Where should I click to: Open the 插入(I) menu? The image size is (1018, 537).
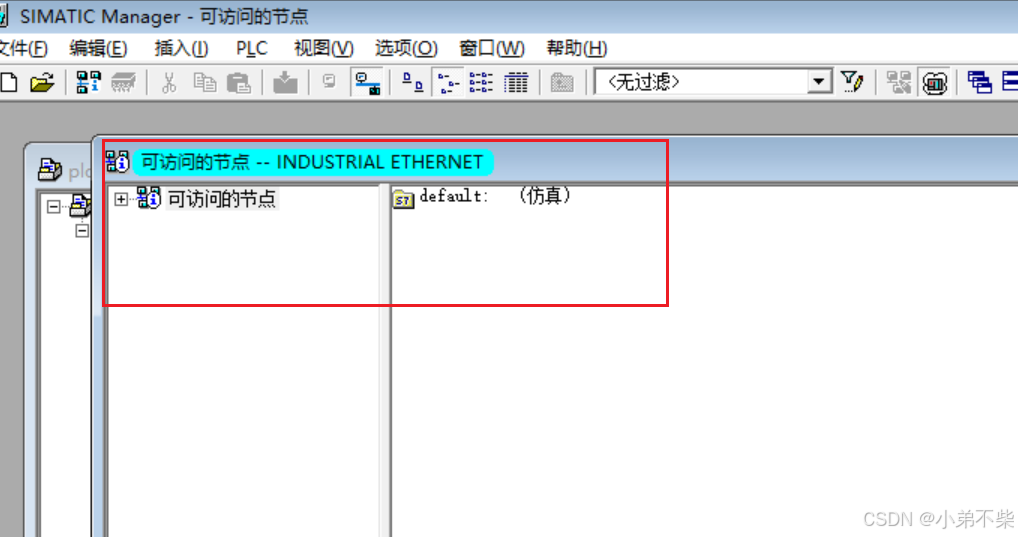pos(181,48)
